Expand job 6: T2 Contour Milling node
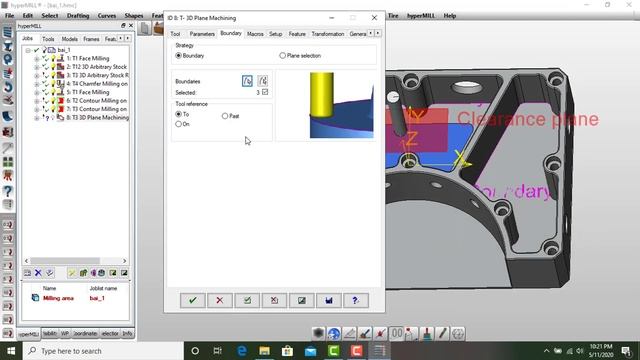 click(37, 101)
